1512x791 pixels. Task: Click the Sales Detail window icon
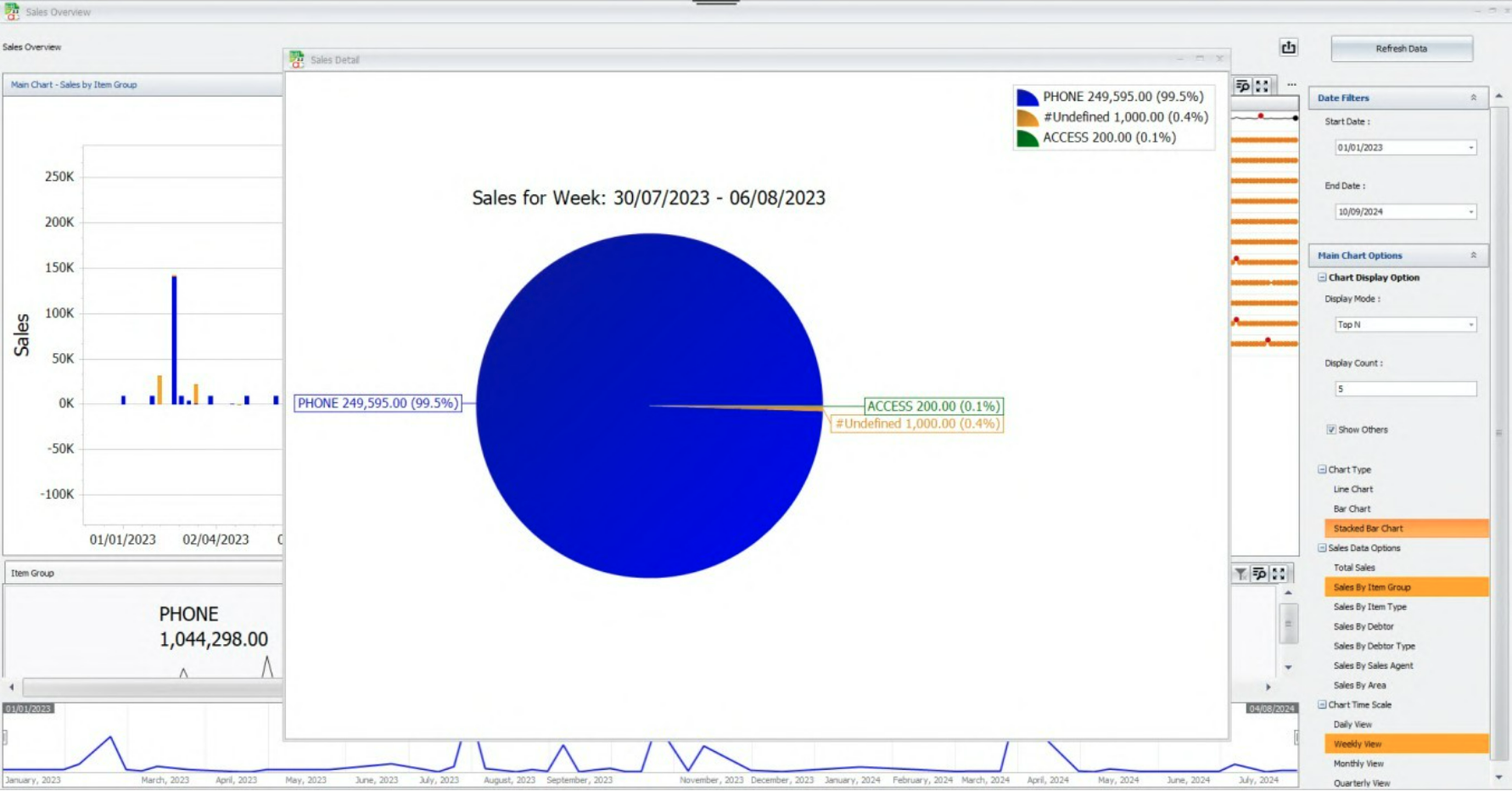tap(296, 59)
